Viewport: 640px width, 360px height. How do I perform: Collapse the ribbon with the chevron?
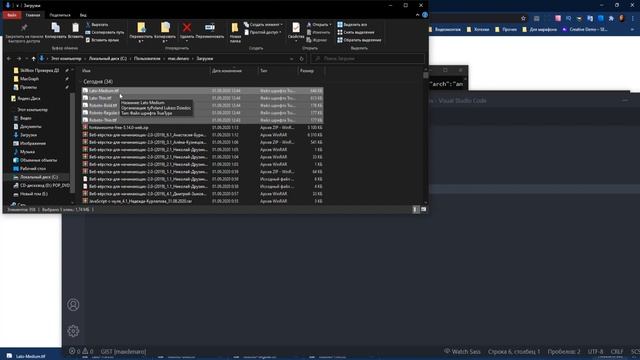417,15
